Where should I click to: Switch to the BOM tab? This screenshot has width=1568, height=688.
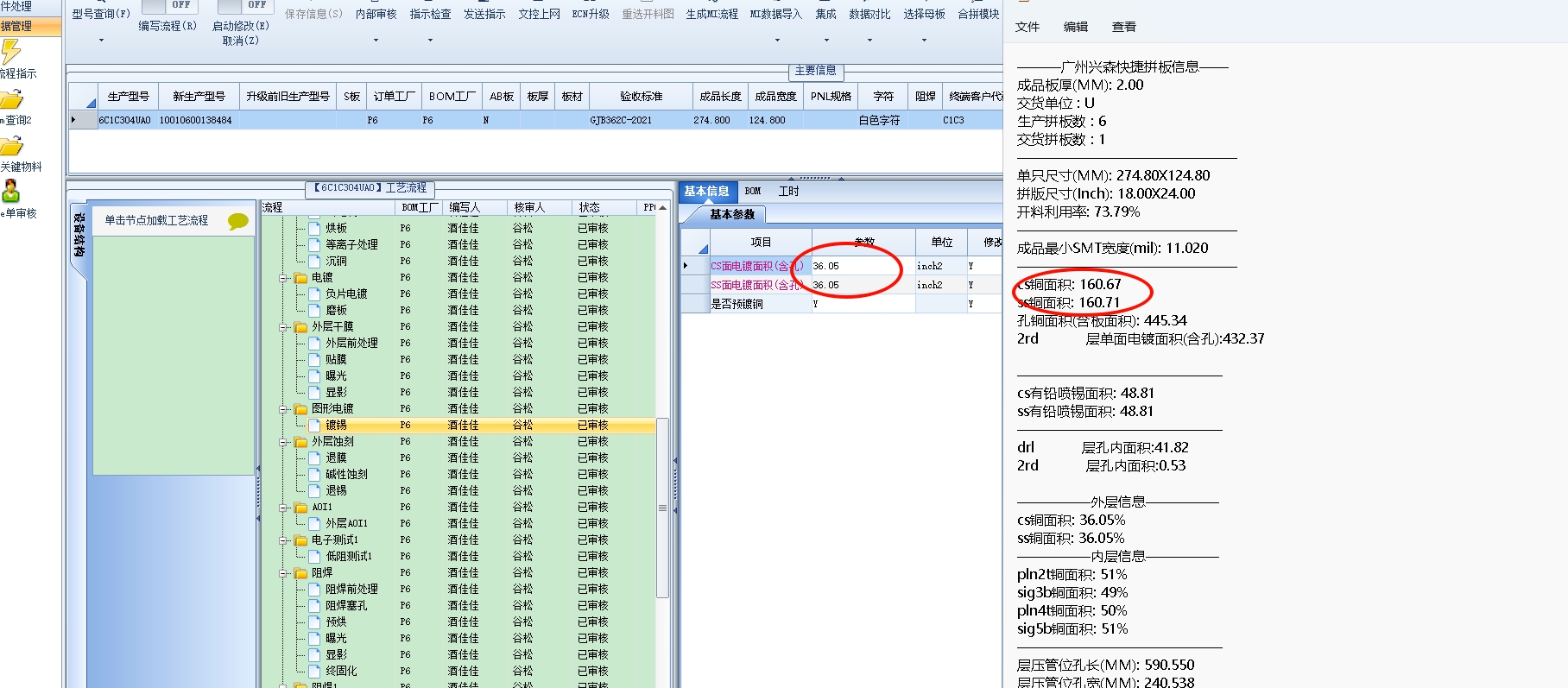[x=752, y=192]
